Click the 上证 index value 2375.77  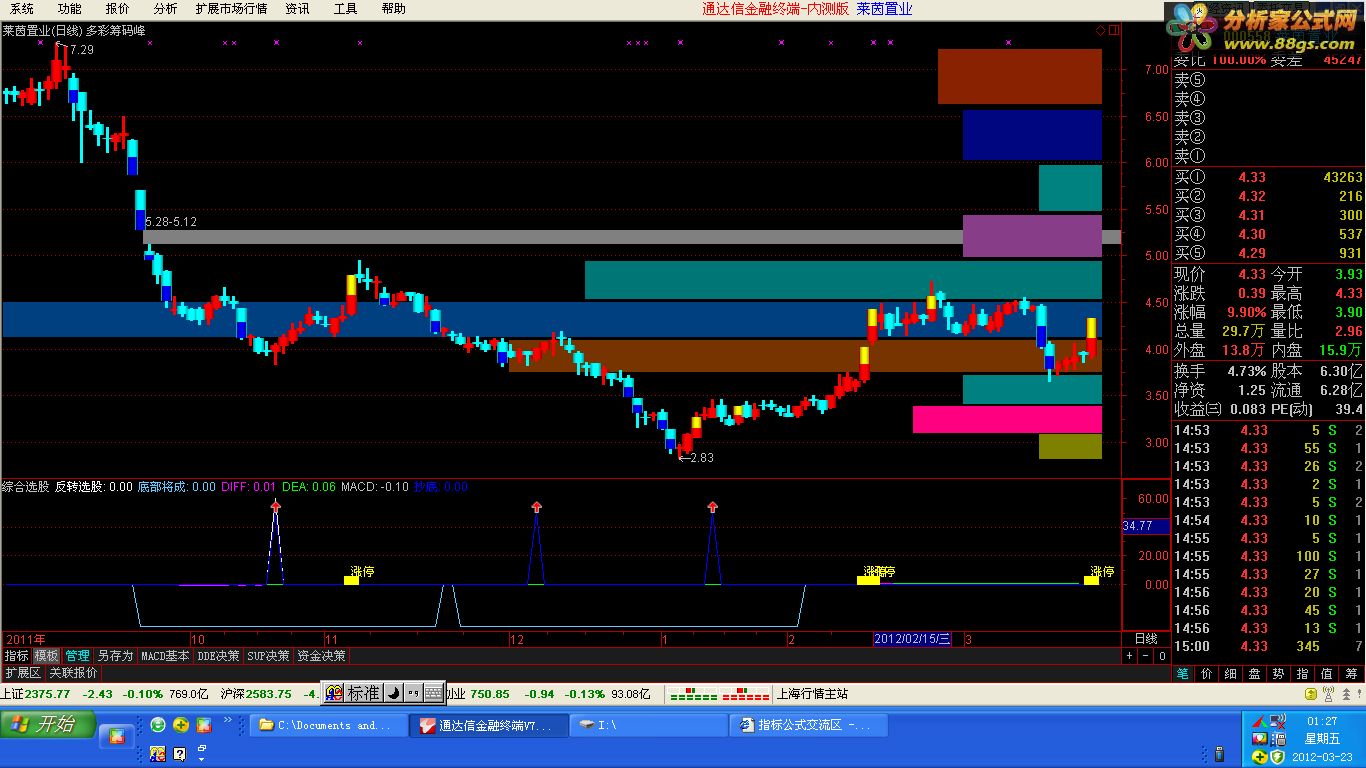(x=48, y=694)
